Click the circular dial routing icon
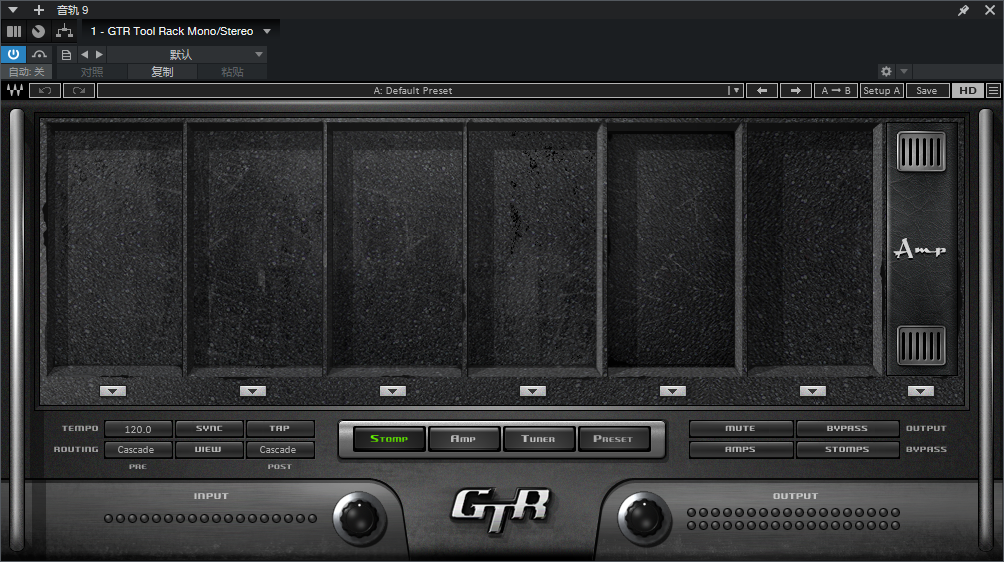The image size is (1004, 562). pos(38,31)
